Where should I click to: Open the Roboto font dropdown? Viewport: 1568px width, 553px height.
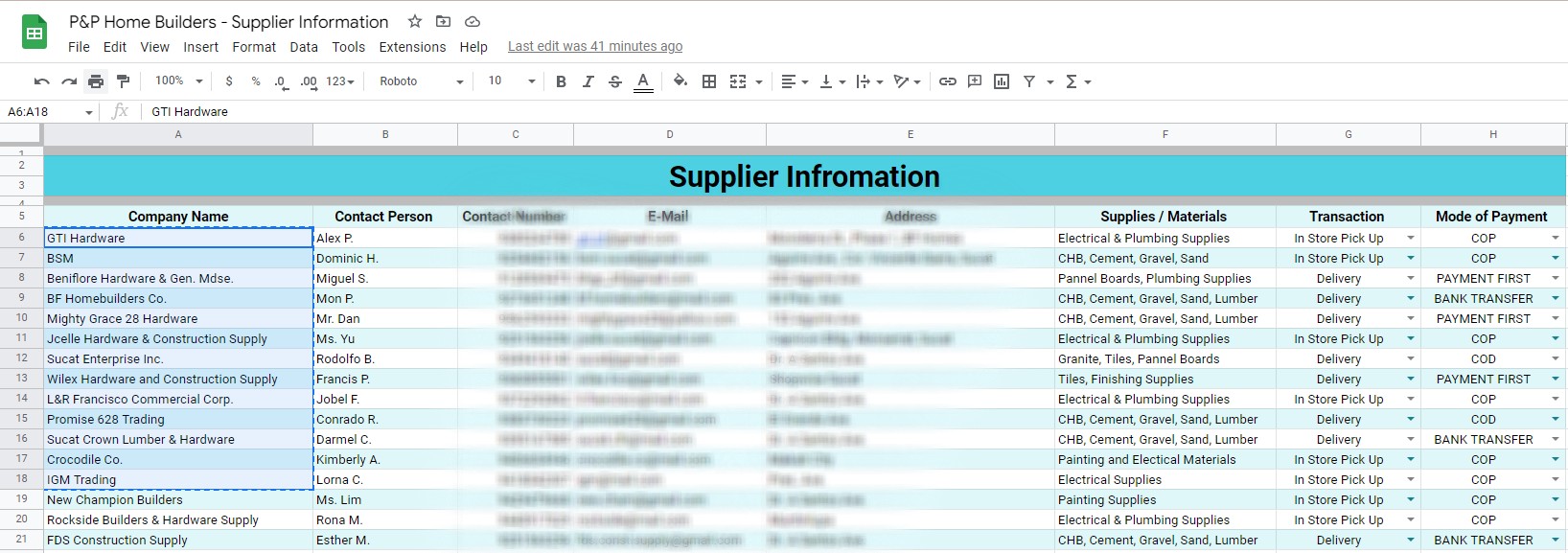(x=422, y=81)
